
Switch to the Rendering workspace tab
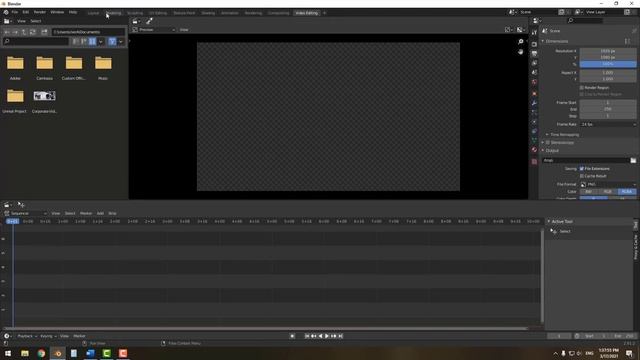click(253, 13)
